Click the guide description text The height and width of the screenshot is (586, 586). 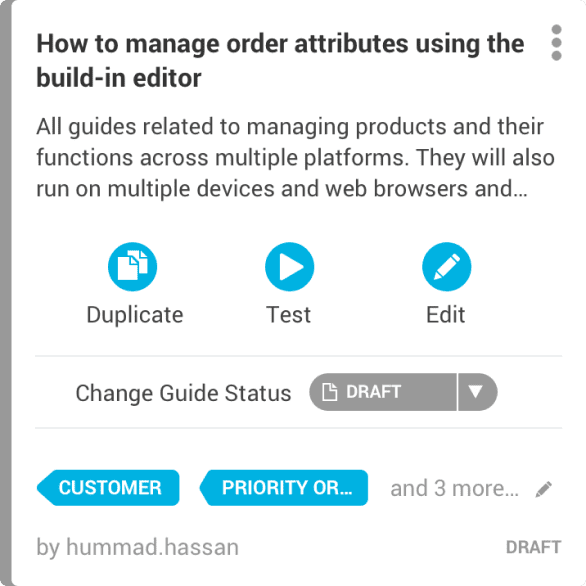(x=295, y=157)
